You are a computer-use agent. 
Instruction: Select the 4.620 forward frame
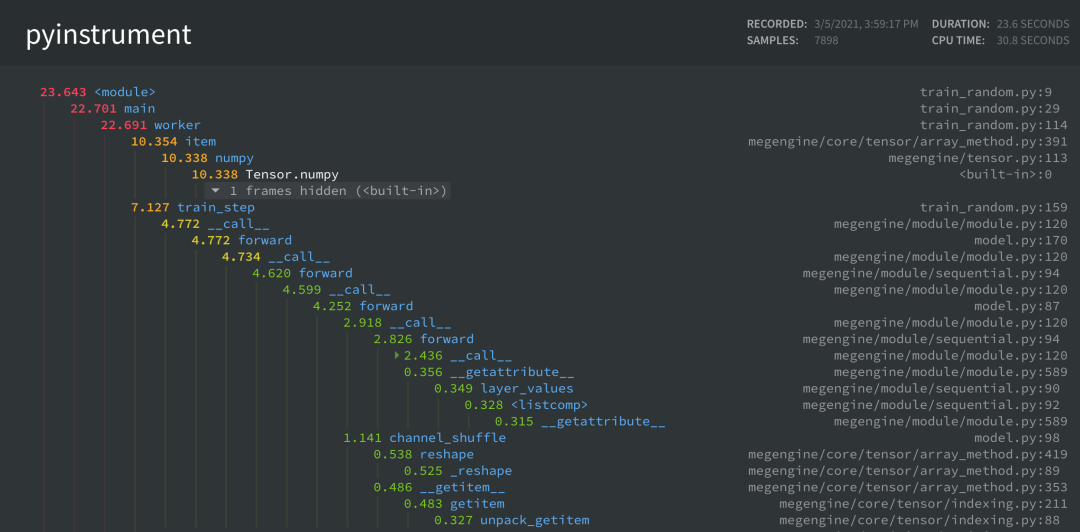click(x=302, y=274)
